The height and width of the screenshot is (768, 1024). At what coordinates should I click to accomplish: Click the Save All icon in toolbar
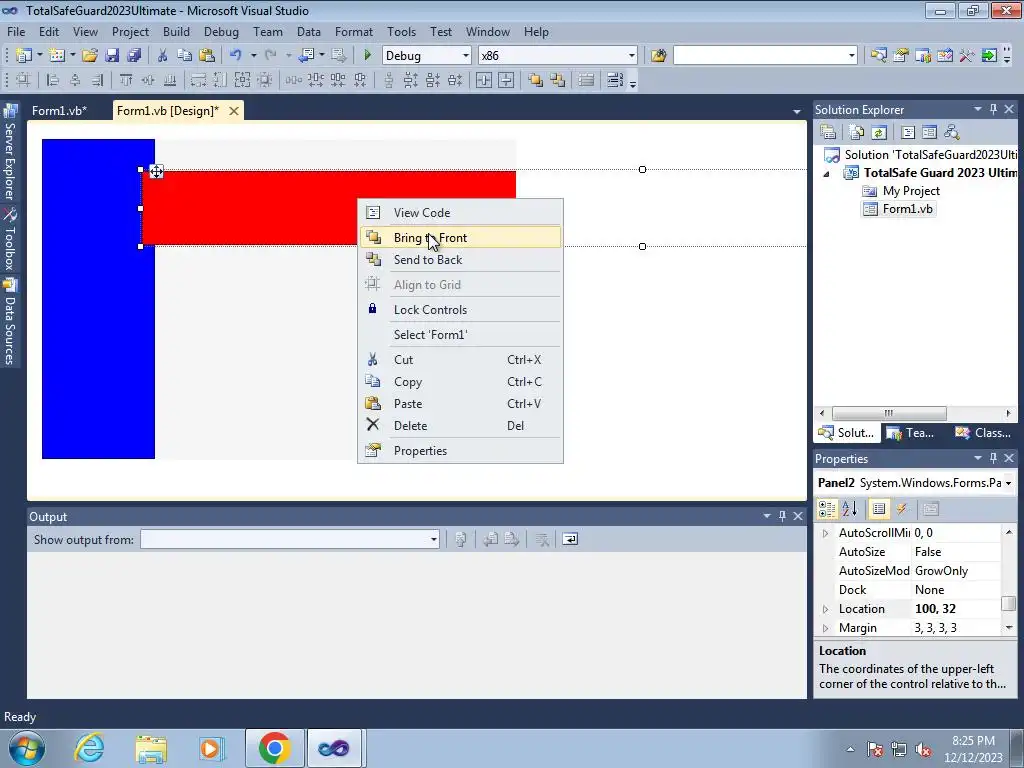coord(134,56)
